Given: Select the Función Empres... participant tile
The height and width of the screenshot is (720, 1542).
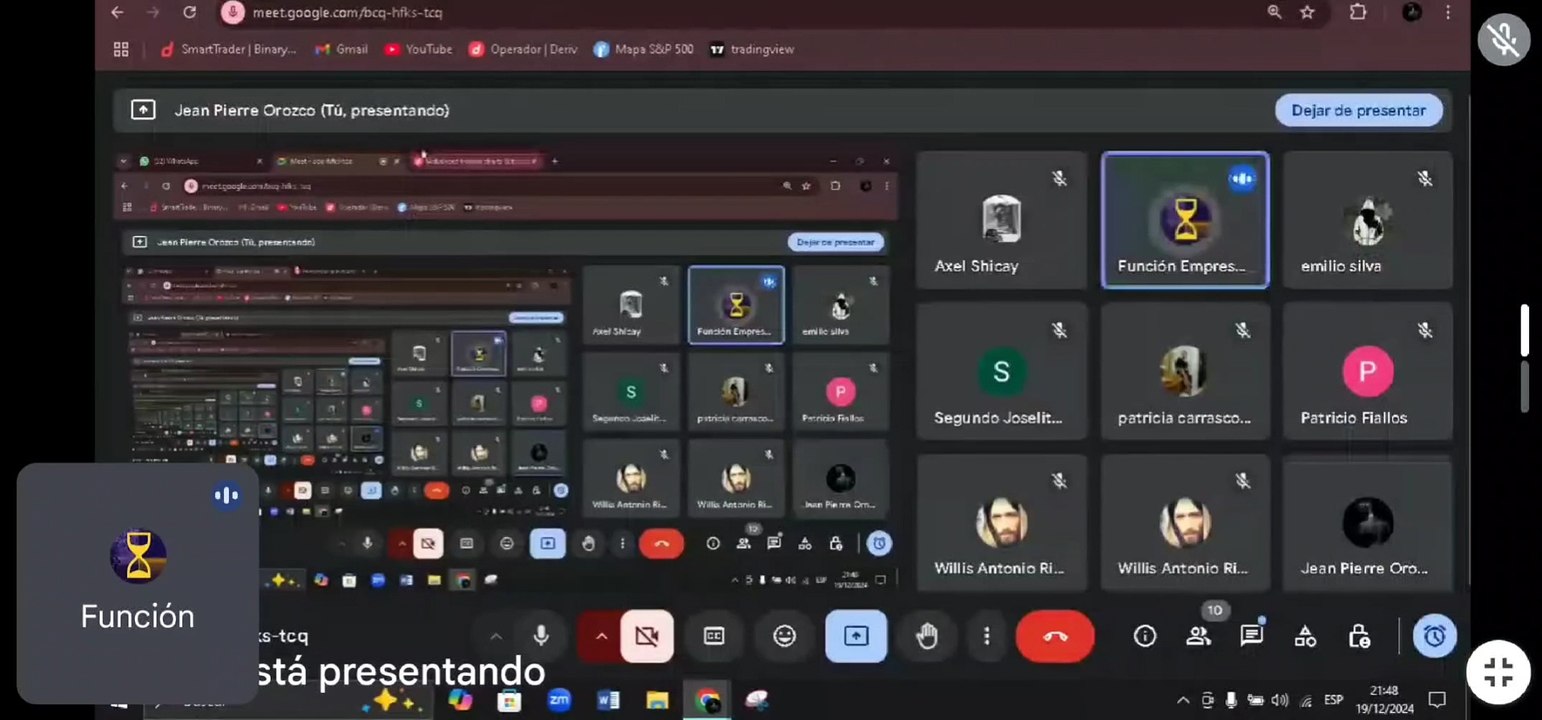Looking at the screenshot, I should (1185, 220).
